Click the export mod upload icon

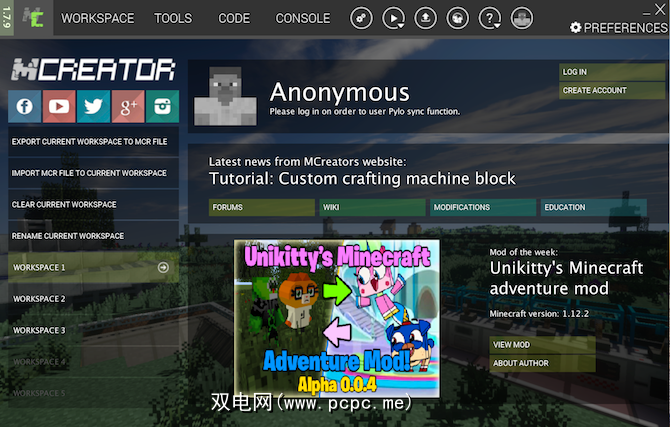coord(426,18)
